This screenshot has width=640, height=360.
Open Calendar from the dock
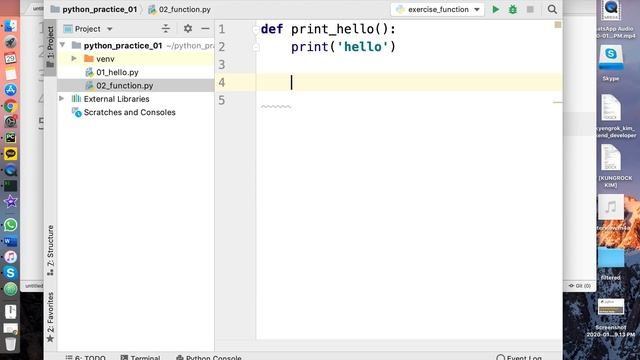pos(10,58)
